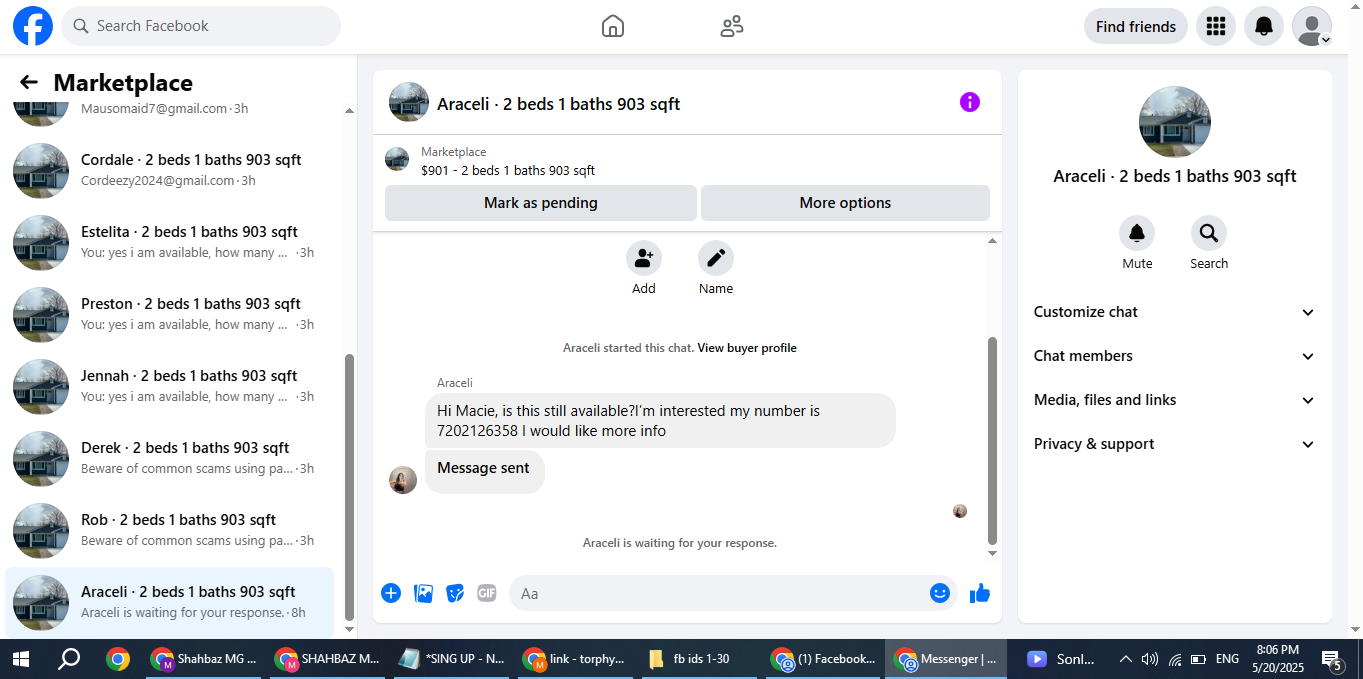The height and width of the screenshot is (679, 1363).
Task: Open the emoji picker in message box
Action: coord(940,593)
